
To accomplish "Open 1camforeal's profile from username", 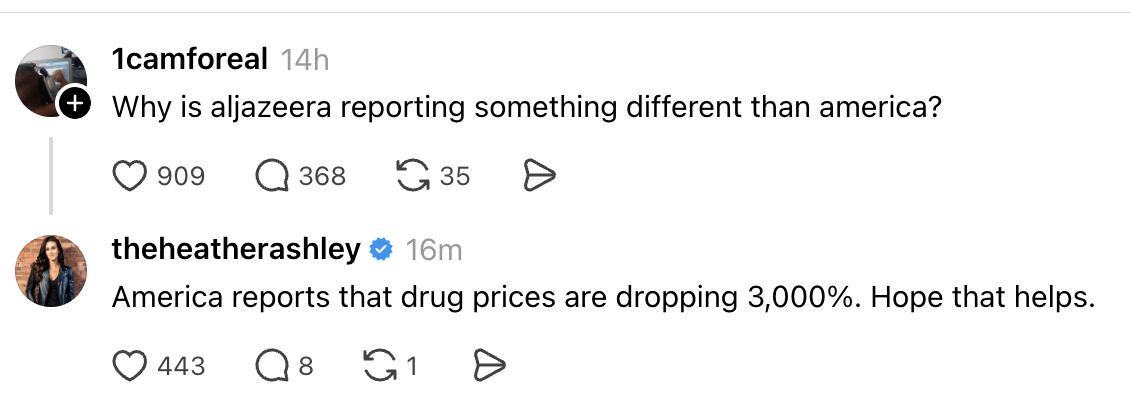I will 190,60.
